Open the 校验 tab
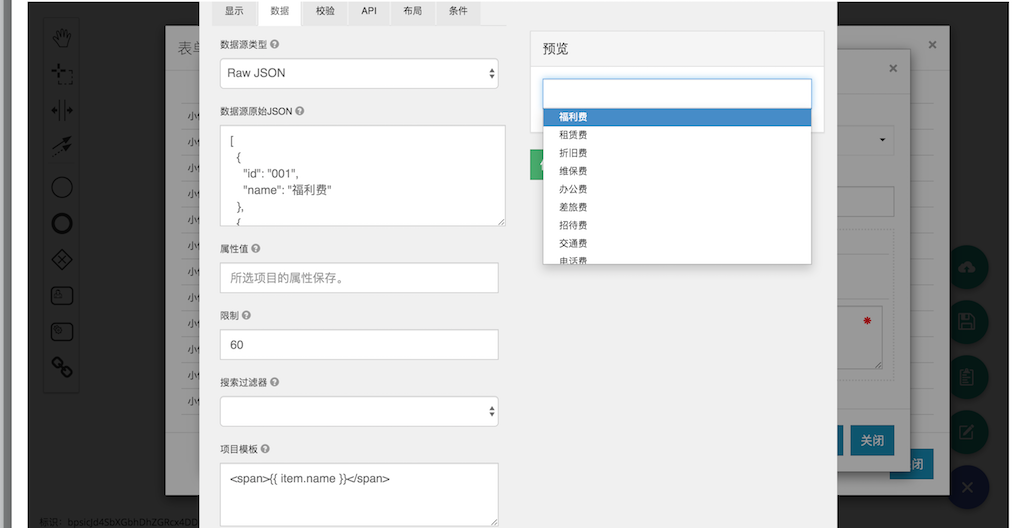 coord(325,11)
